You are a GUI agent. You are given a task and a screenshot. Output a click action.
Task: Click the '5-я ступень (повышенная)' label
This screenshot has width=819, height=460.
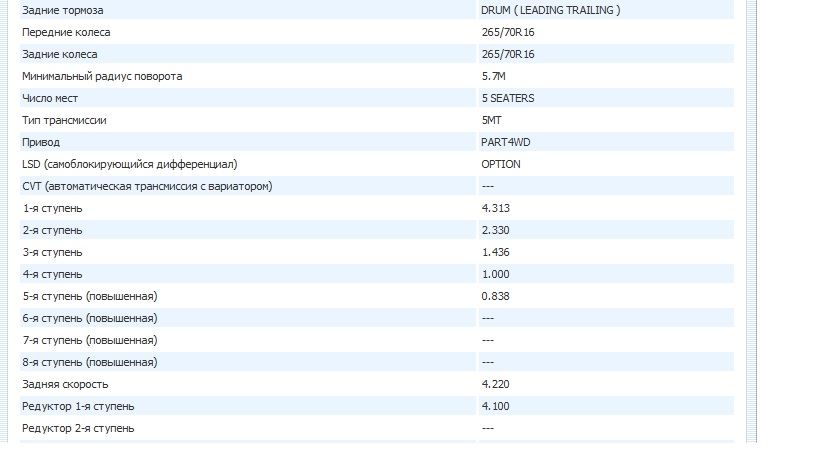pos(89,296)
